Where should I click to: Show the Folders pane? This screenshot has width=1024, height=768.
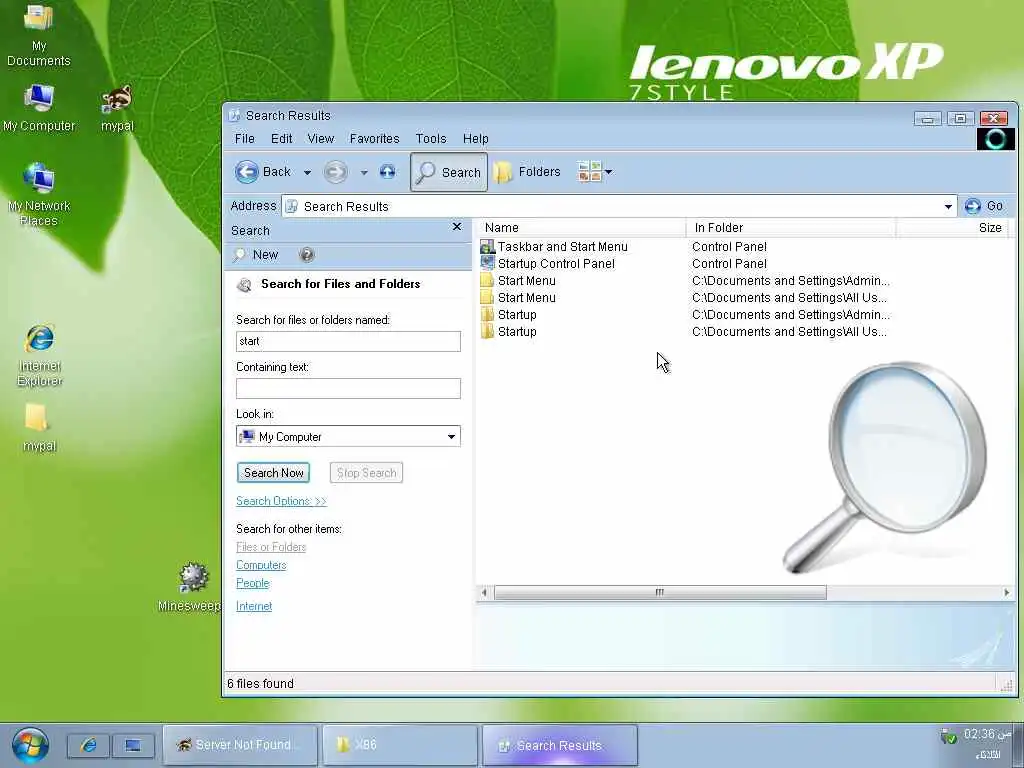pyautogui.click(x=527, y=172)
